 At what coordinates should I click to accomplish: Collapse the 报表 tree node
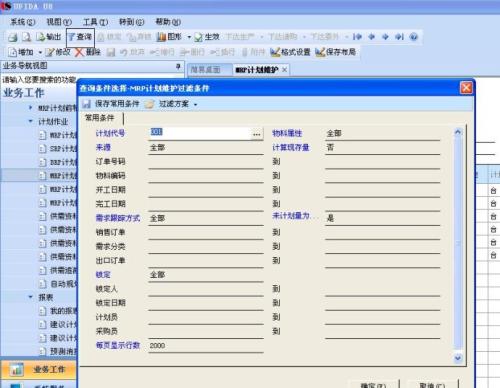[31, 297]
